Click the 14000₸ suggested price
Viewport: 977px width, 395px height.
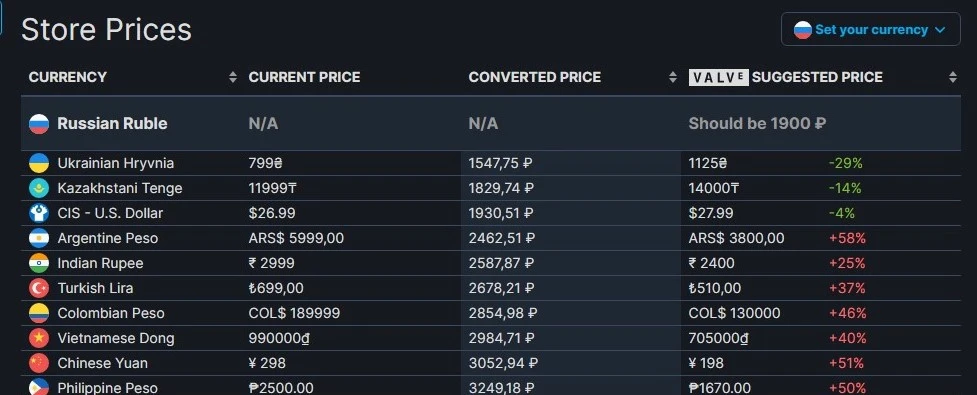(x=713, y=188)
